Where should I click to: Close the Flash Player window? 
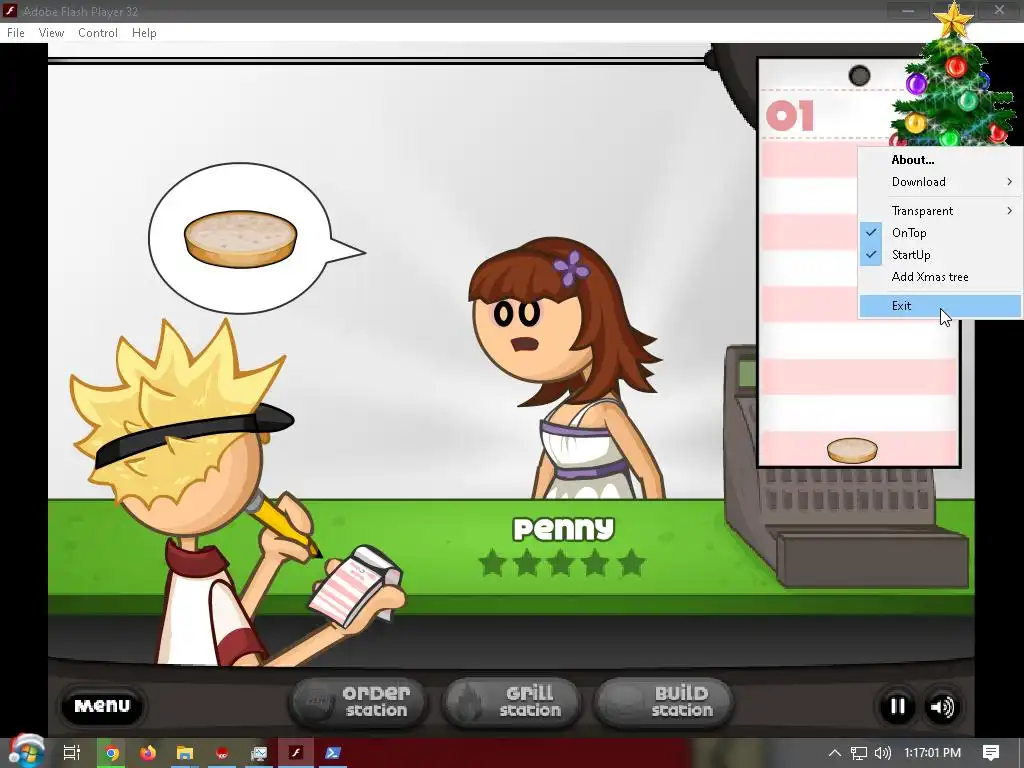point(999,10)
